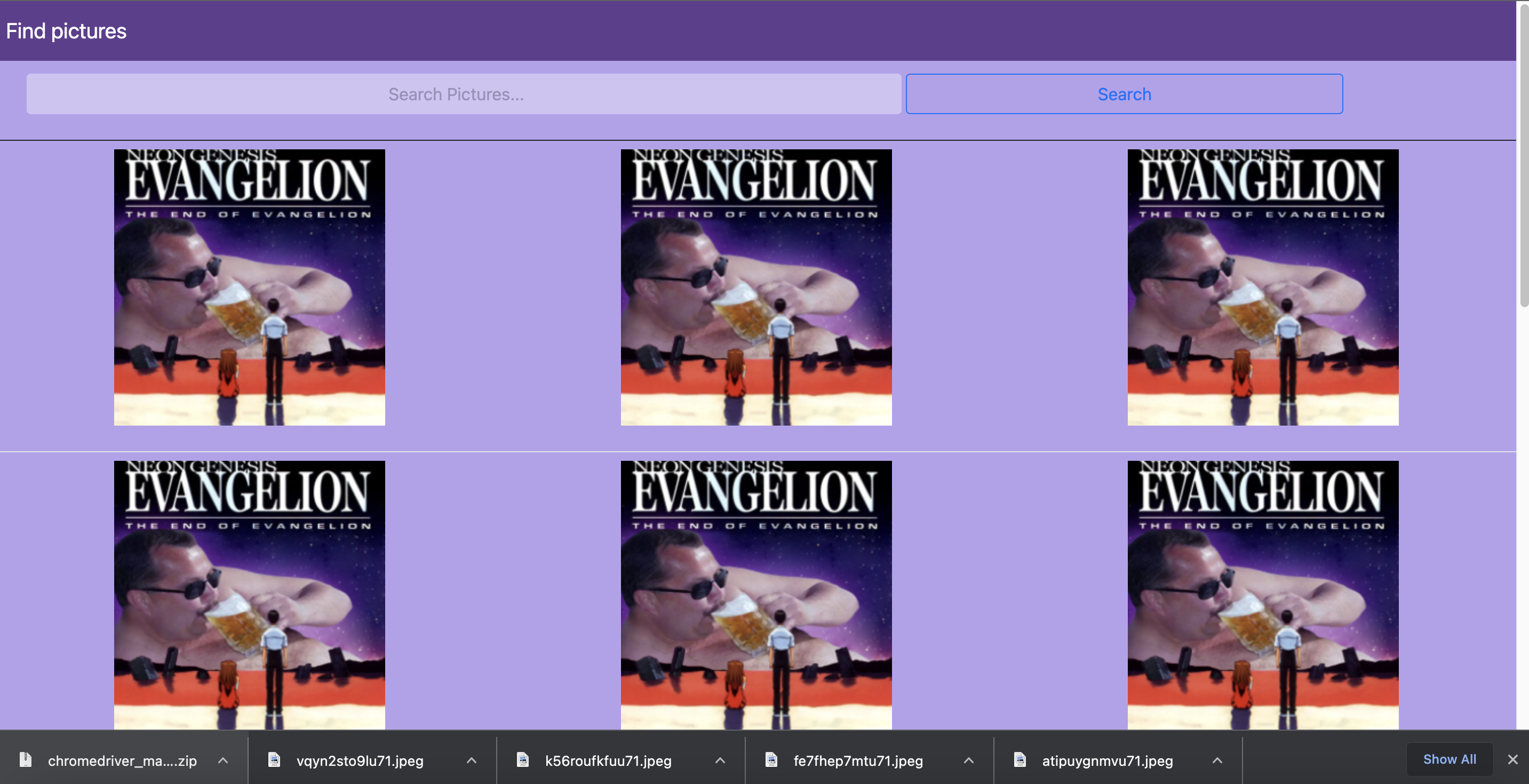Open the top-middle Evangelion poster
Viewport: 1529px width, 784px height.
(x=756, y=287)
